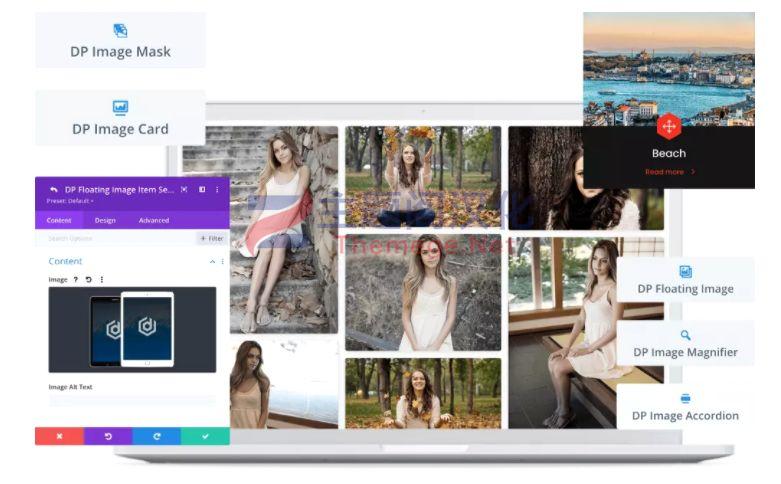Switch to the Design tab
This screenshot has width=781, height=484.
click(x=105, y=220)
